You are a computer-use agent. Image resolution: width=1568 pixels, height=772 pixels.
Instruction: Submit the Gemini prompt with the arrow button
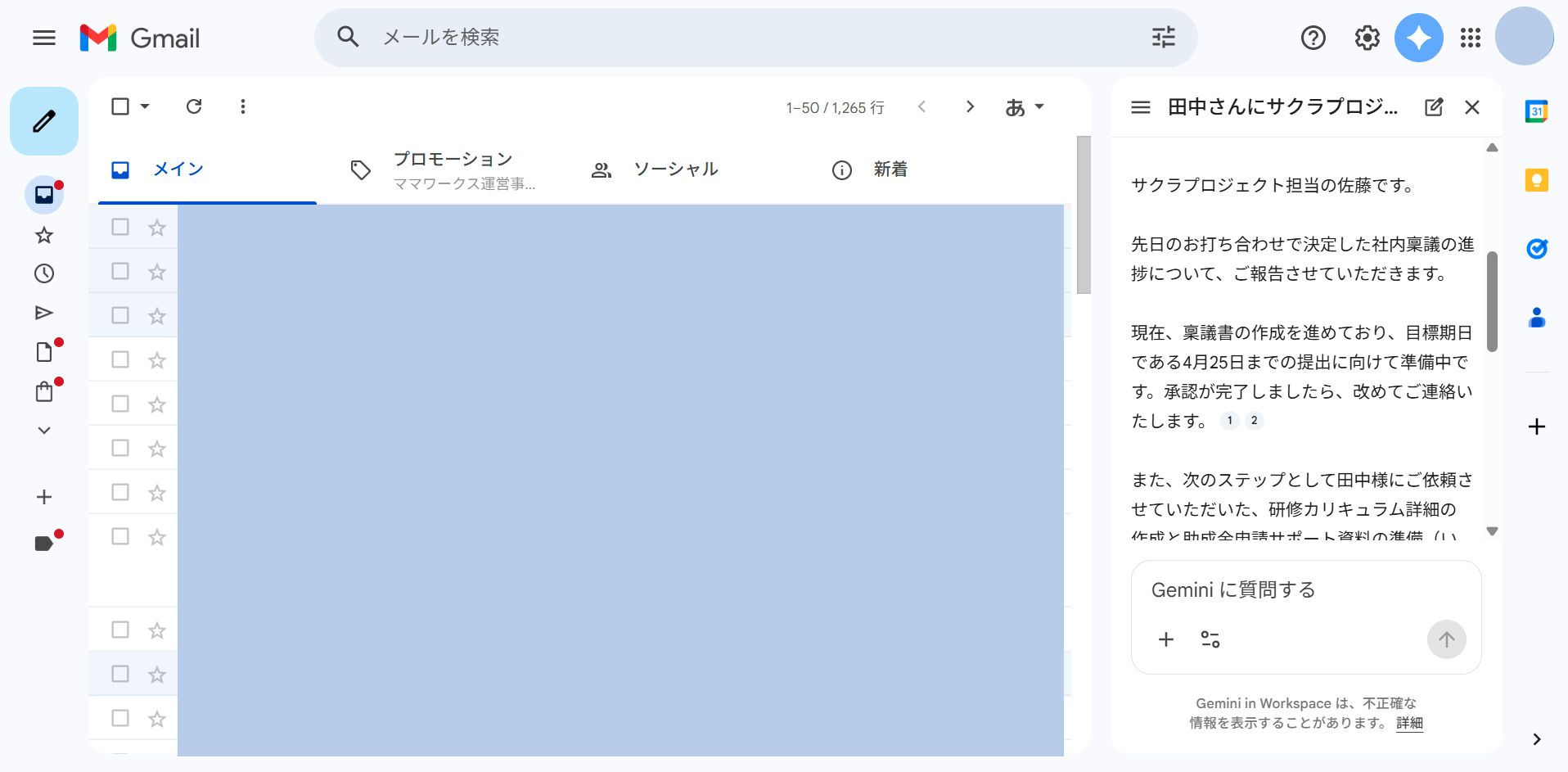(1446, 639)
